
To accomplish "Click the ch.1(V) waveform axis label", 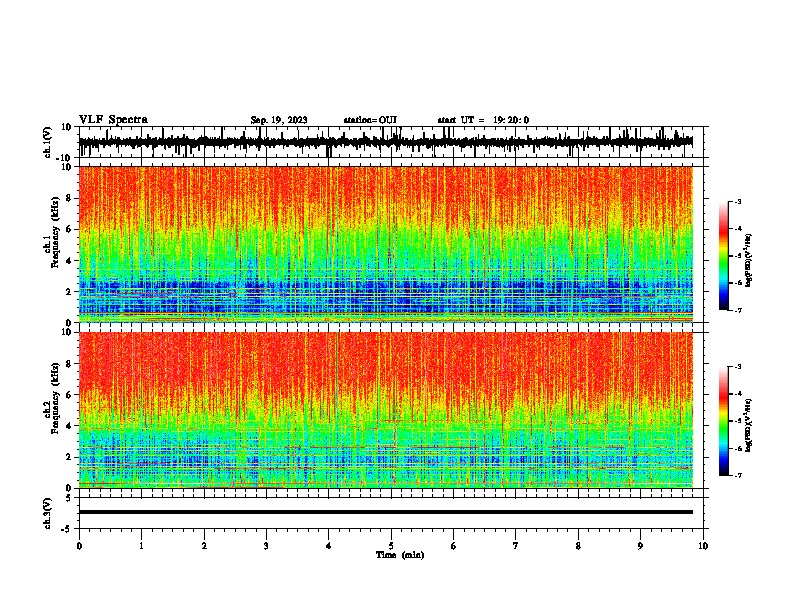I will (x=48, y=142).
